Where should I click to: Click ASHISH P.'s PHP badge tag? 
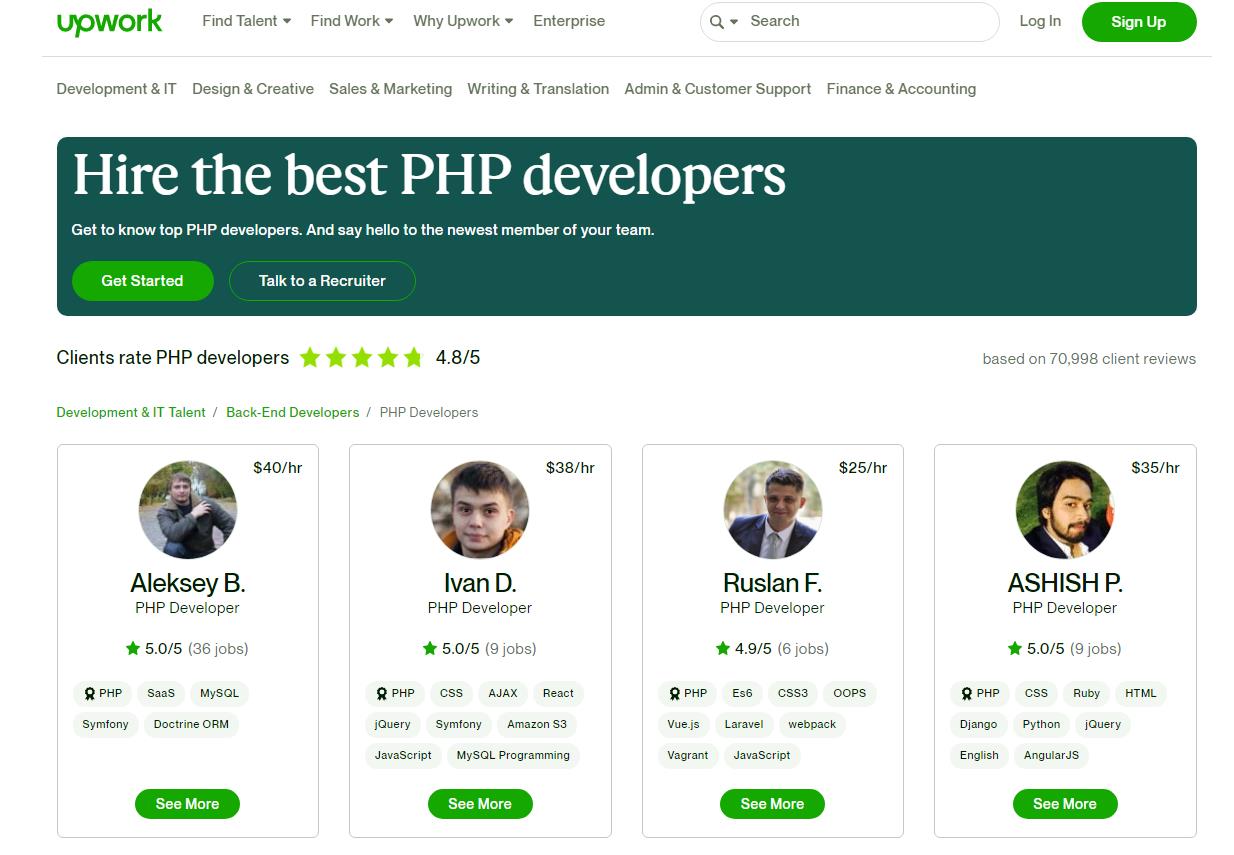coord(980,693)
